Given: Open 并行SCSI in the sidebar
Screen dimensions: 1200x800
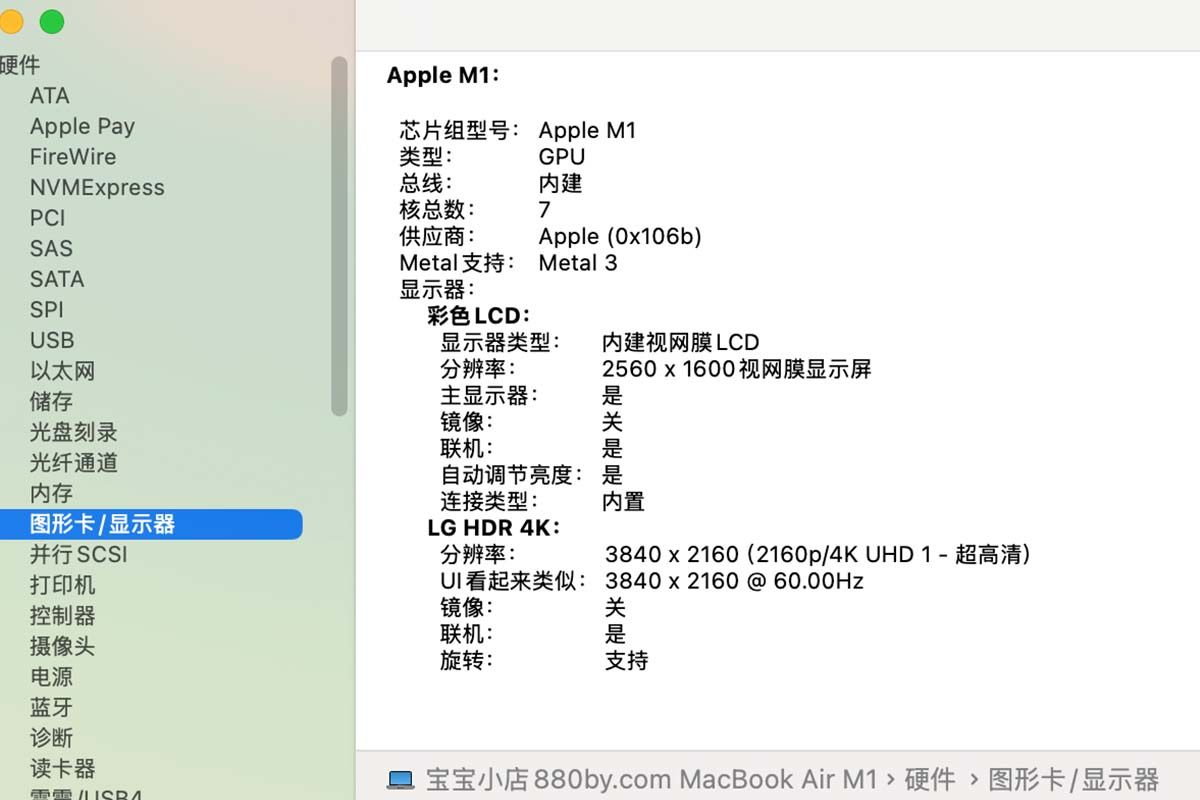Looking at the screenshot, I should [x=78, y=555].
